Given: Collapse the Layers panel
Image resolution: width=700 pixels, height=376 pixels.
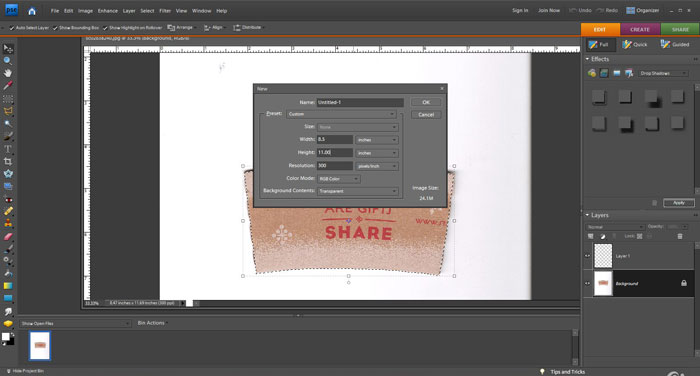Looking at the screenshot, I should (588, 215).
